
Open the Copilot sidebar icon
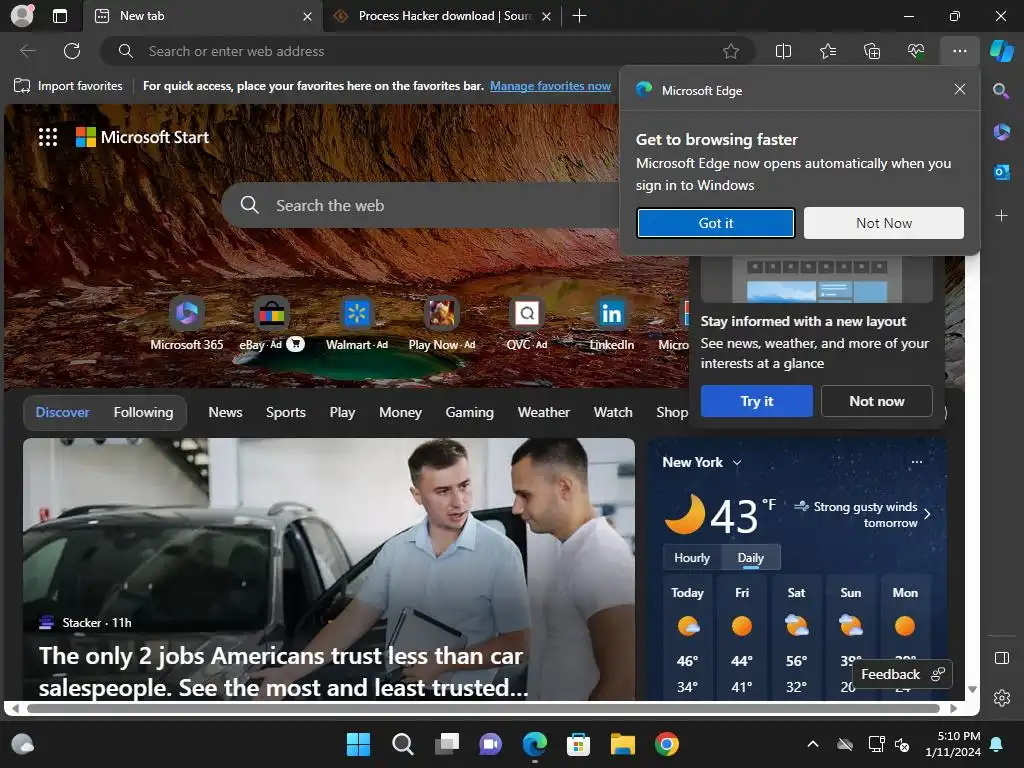click(x=1002, y=51)
